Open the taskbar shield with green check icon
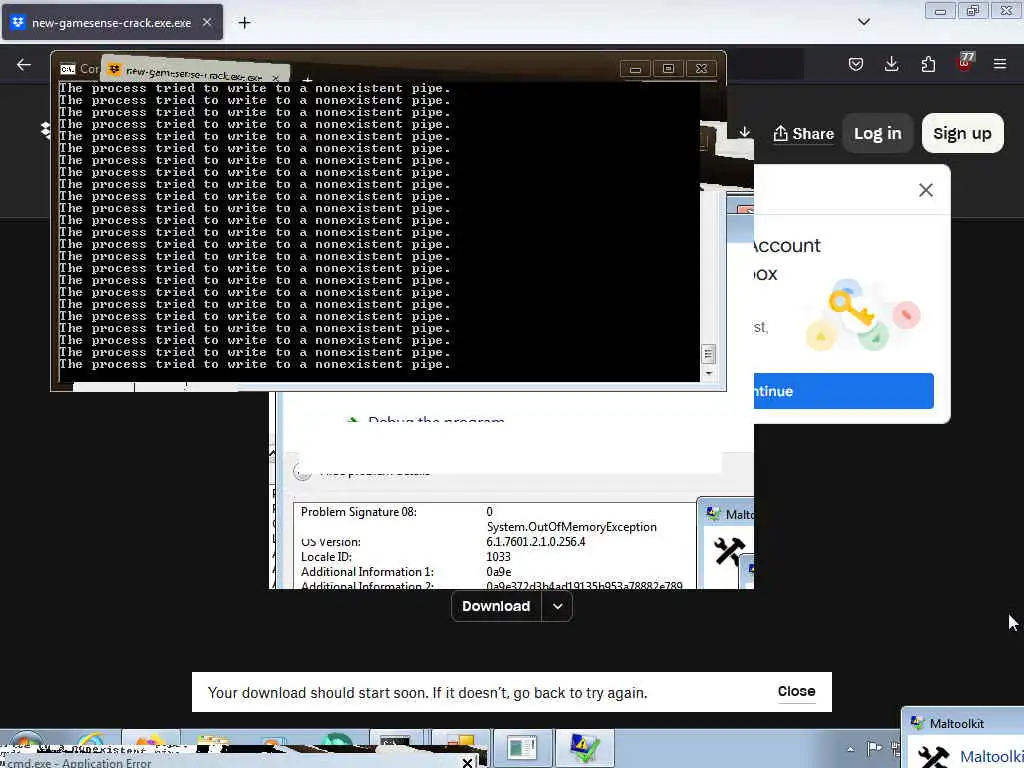The width and height of the screenshot is (1024, 768). click(584, 748)
